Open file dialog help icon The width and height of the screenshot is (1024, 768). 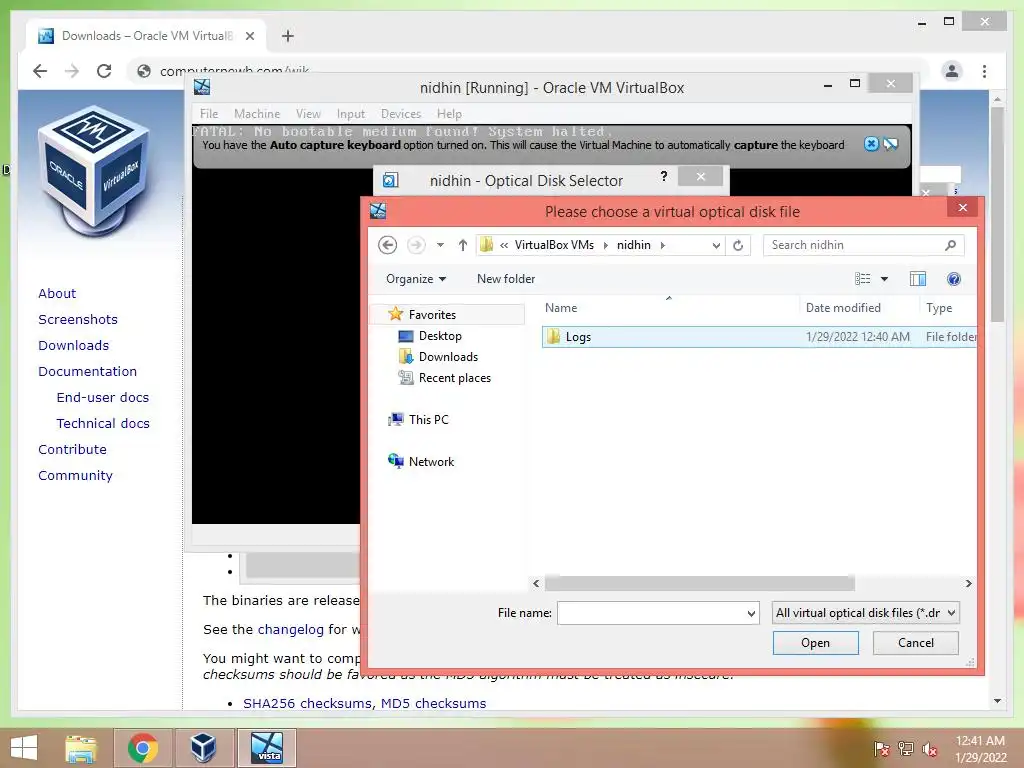click(x=953, y=279)
